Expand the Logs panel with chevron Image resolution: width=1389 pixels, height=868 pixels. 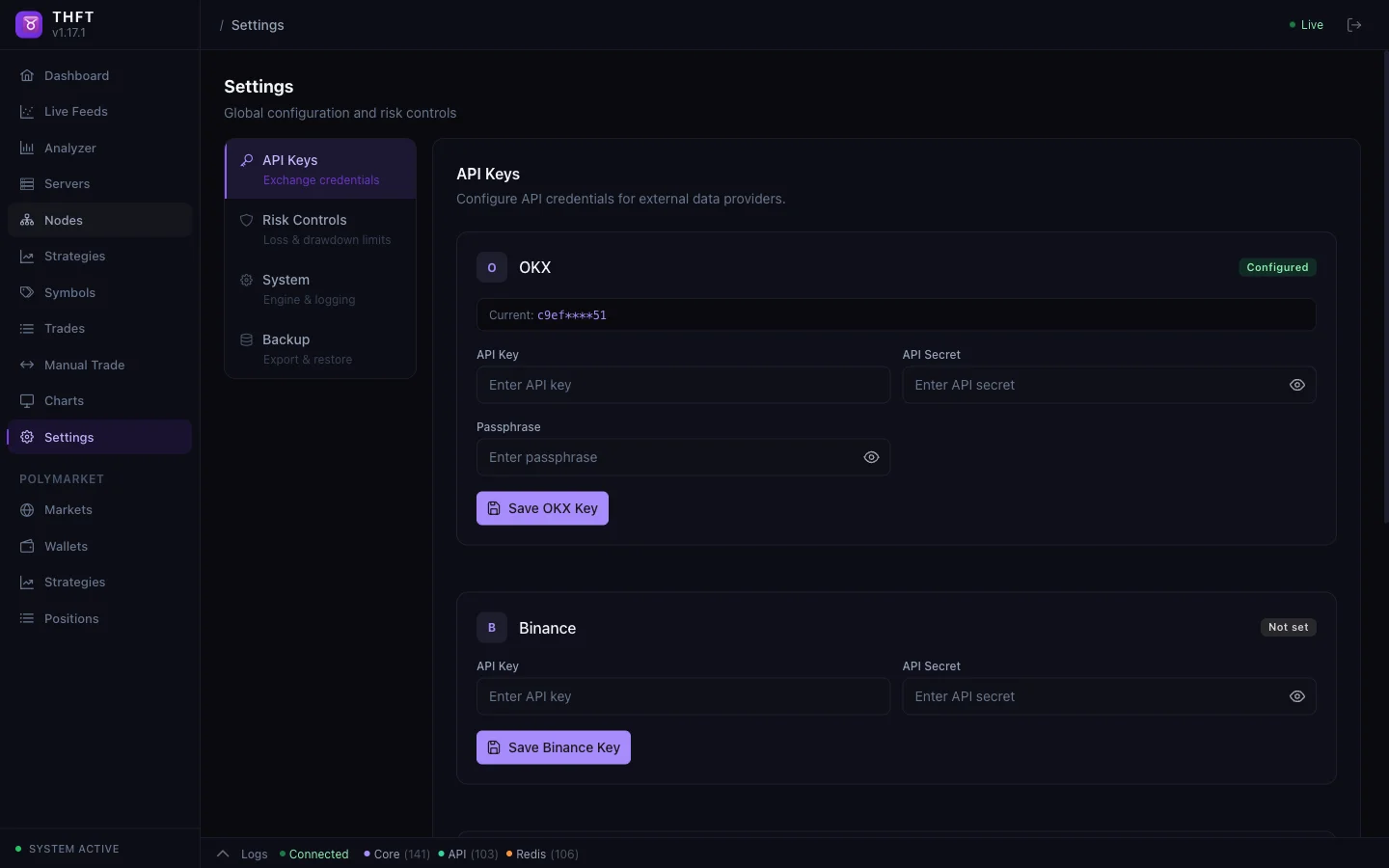(223, 854)
